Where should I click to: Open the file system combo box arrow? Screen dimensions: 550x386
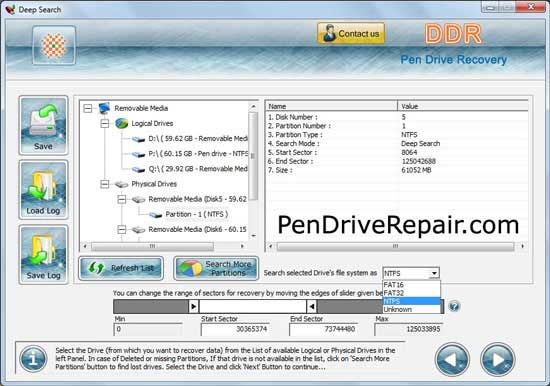pos(434,273)
